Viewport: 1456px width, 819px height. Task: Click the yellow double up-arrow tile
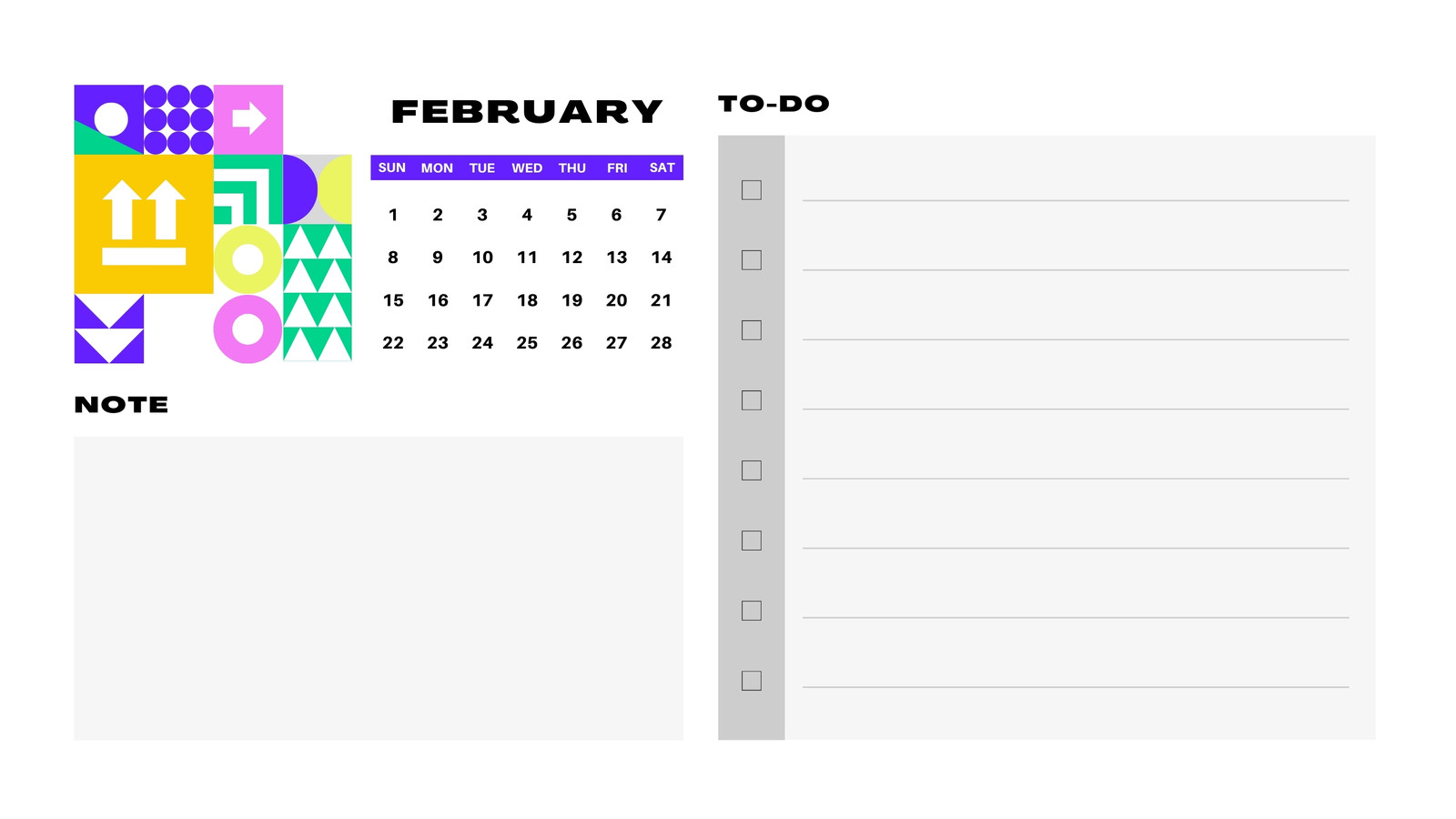point(144,224)
